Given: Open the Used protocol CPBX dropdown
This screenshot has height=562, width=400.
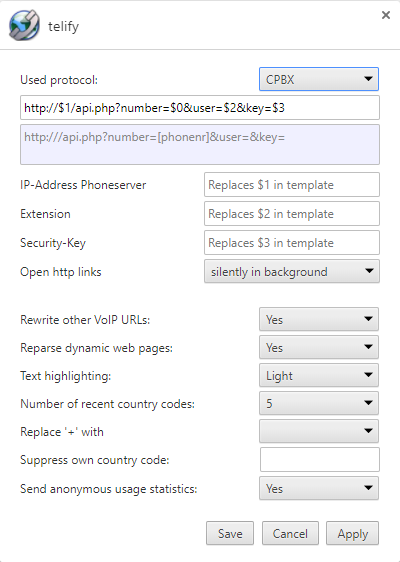Looking at the screenshot, I should click(319, 79).
